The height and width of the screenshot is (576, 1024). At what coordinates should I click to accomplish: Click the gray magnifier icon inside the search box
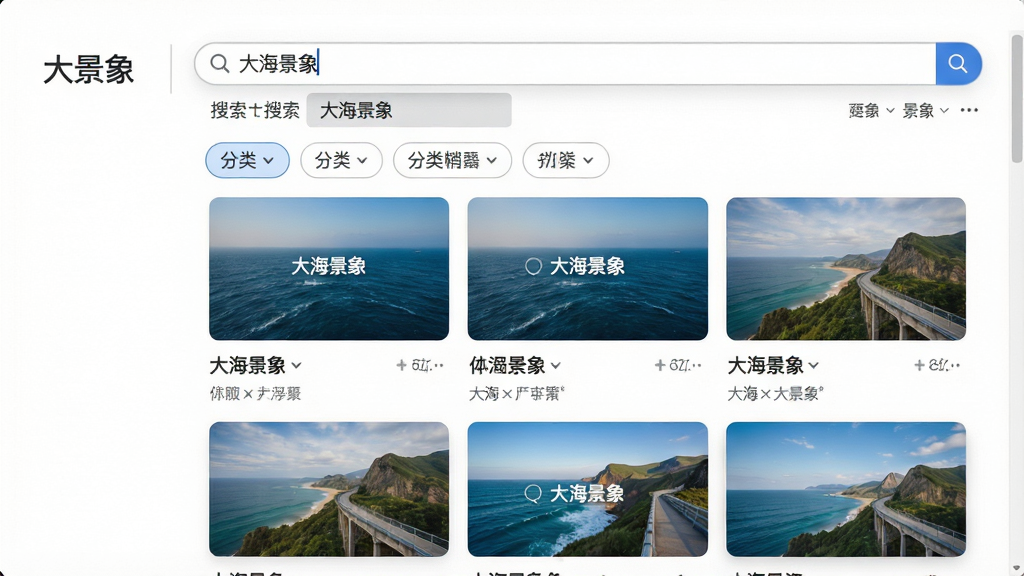point(219,63)
